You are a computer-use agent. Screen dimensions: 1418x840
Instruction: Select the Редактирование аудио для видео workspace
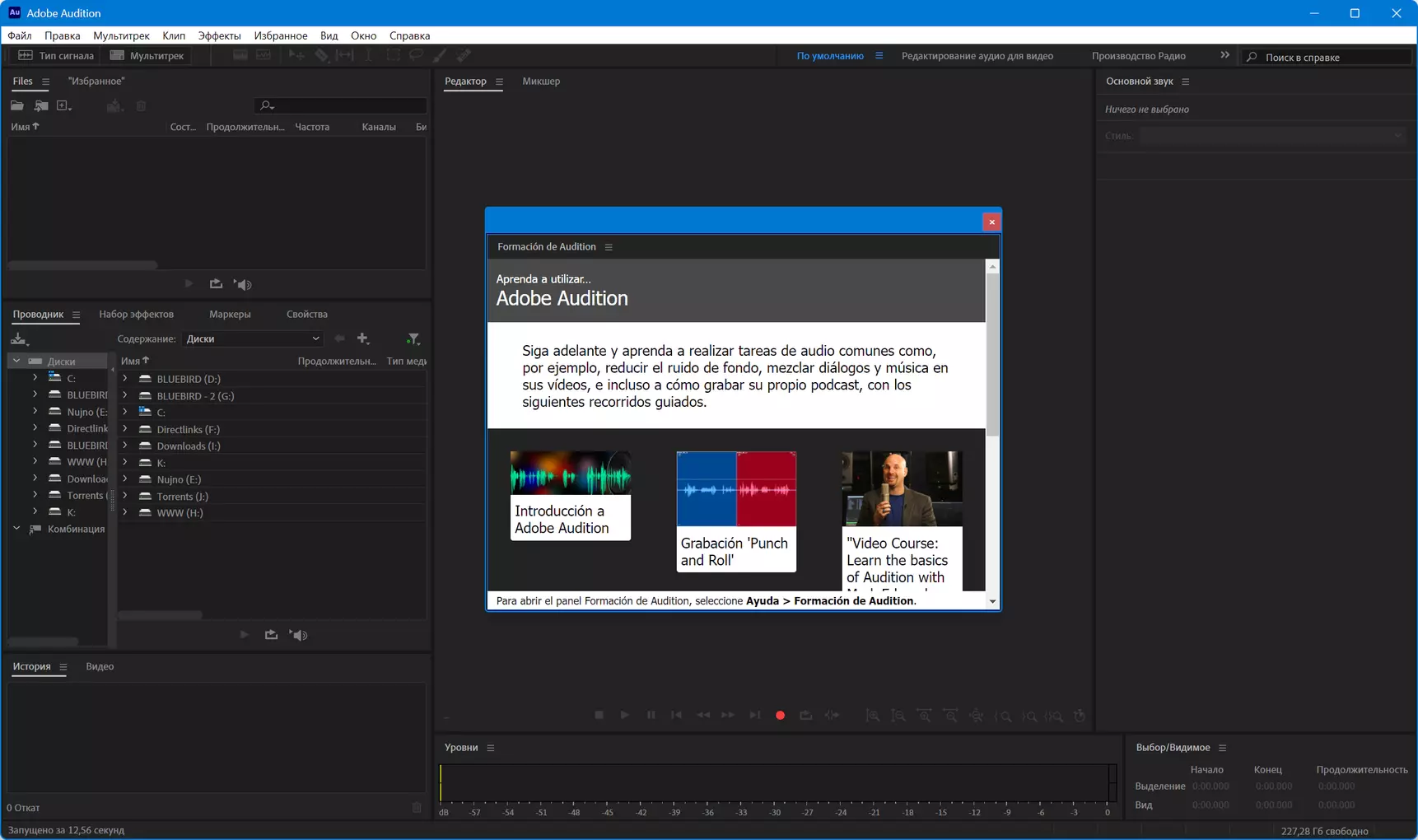(977, 56)
